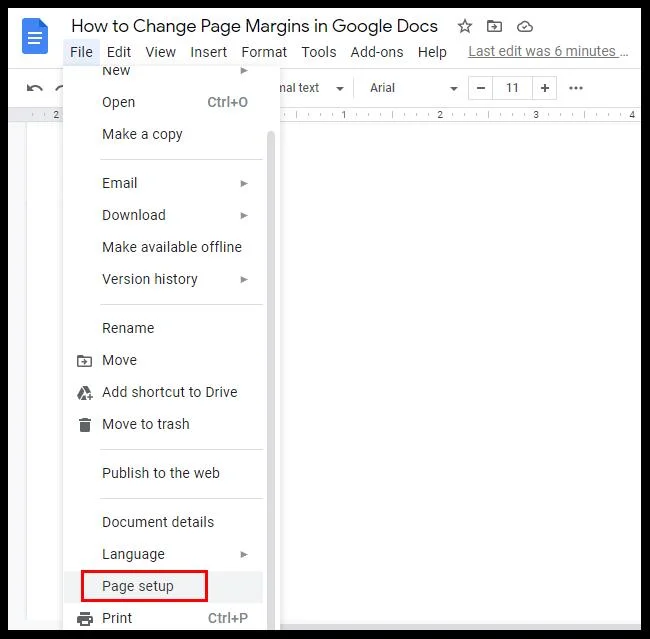Click the font size field showing 11

(512, 88)
